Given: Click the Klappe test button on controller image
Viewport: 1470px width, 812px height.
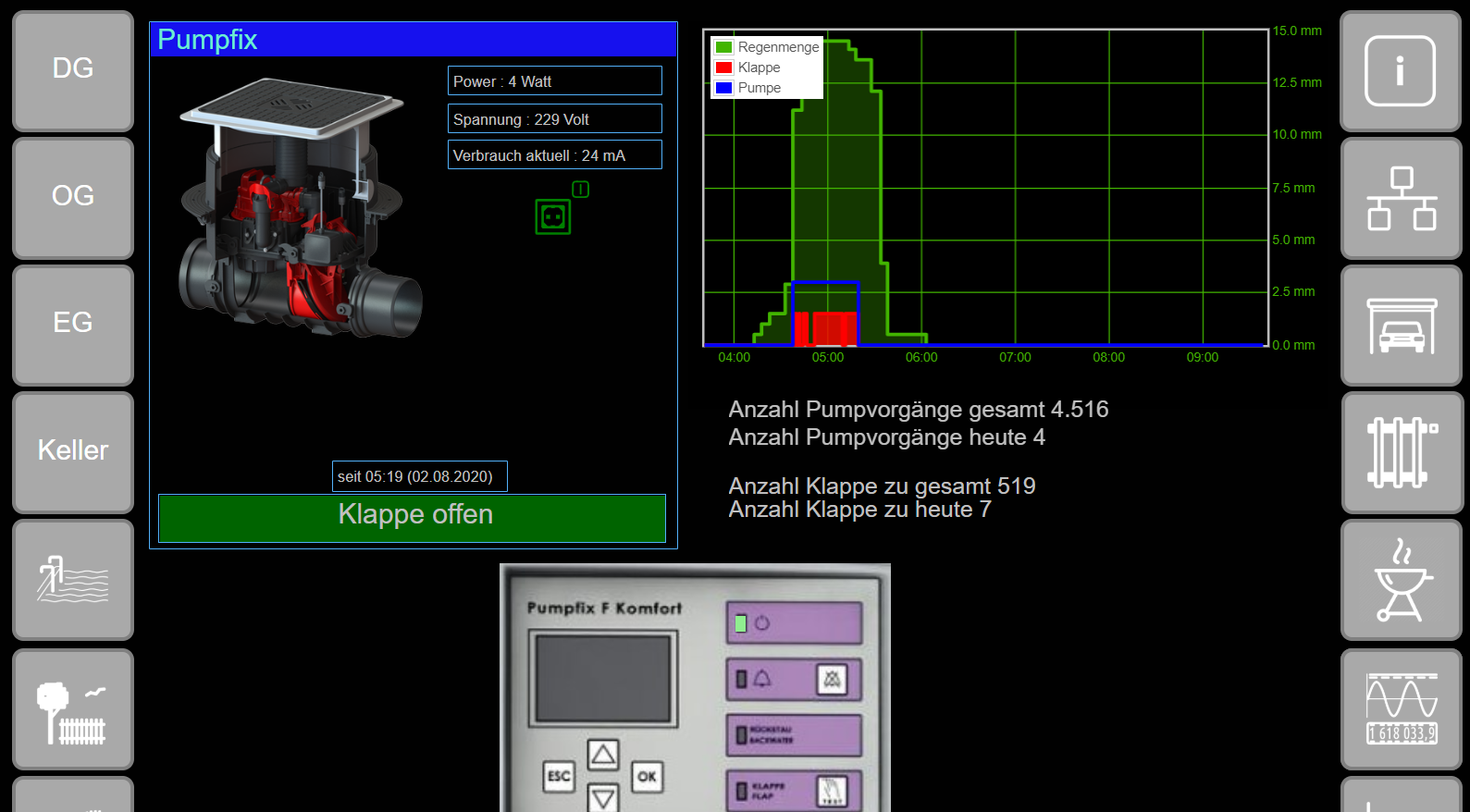Looking at the screenshot, I should coord(832,791).
